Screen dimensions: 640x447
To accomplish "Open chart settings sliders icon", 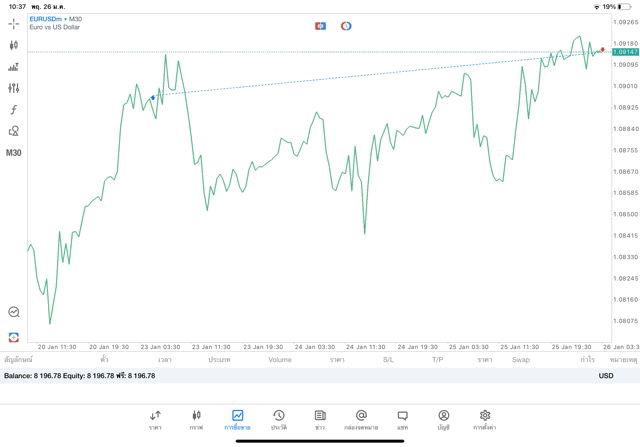I will tap(13, 88).
